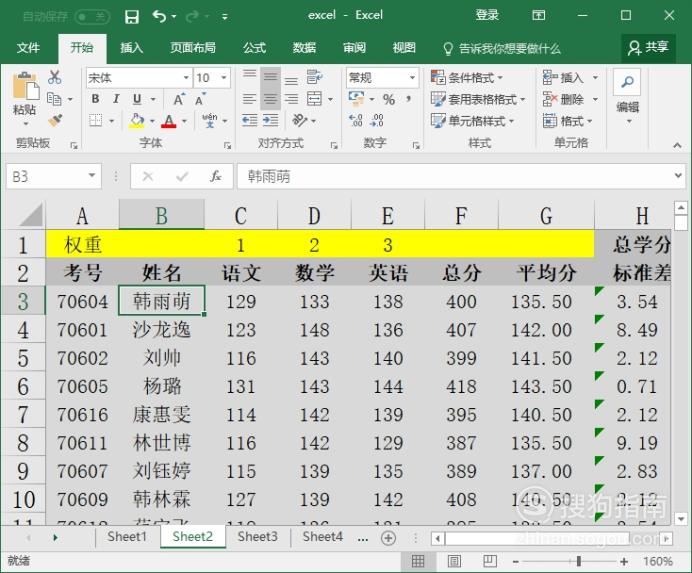This screenshot has width=692, height=573.
Task: Redo the last undone action
Action: tap(193, 17)
